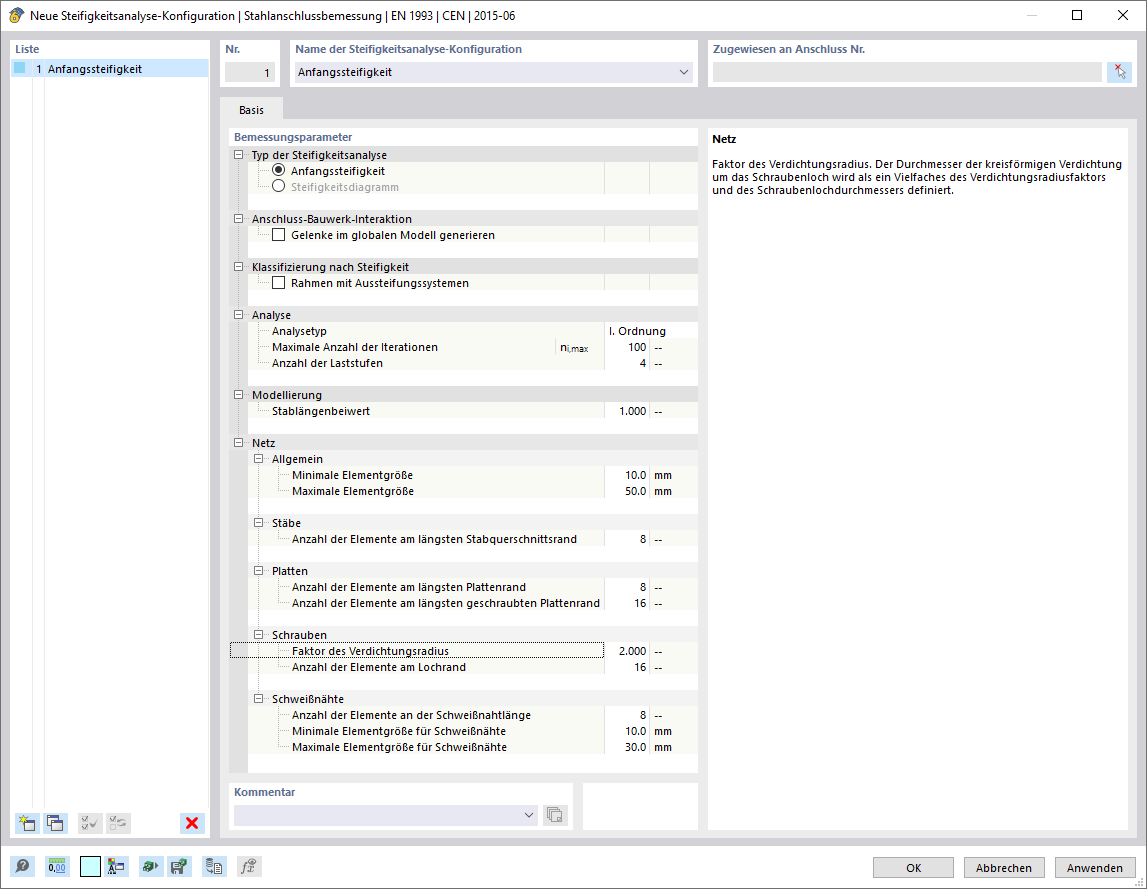Viewport: 1147px width, 889px height.
Task: Click the maximum iterations value 100
Action: tap(627, 347)
